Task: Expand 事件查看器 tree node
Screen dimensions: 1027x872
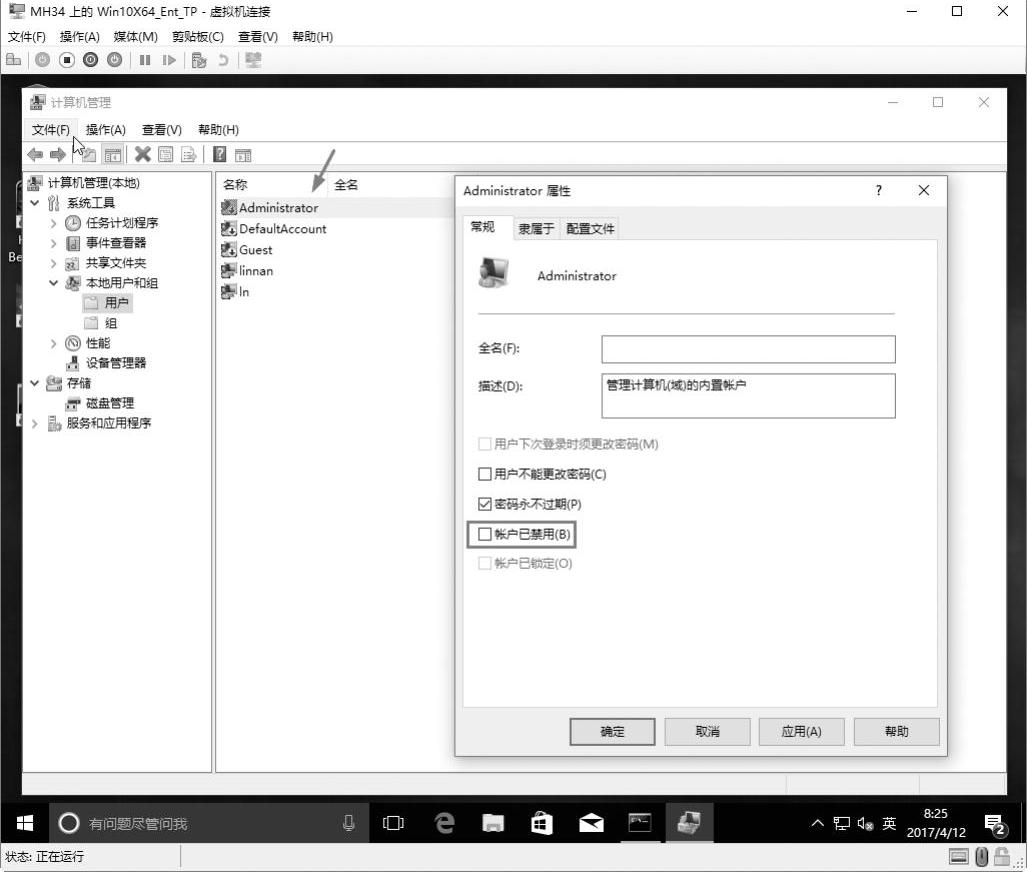Action: coord(54,244)
